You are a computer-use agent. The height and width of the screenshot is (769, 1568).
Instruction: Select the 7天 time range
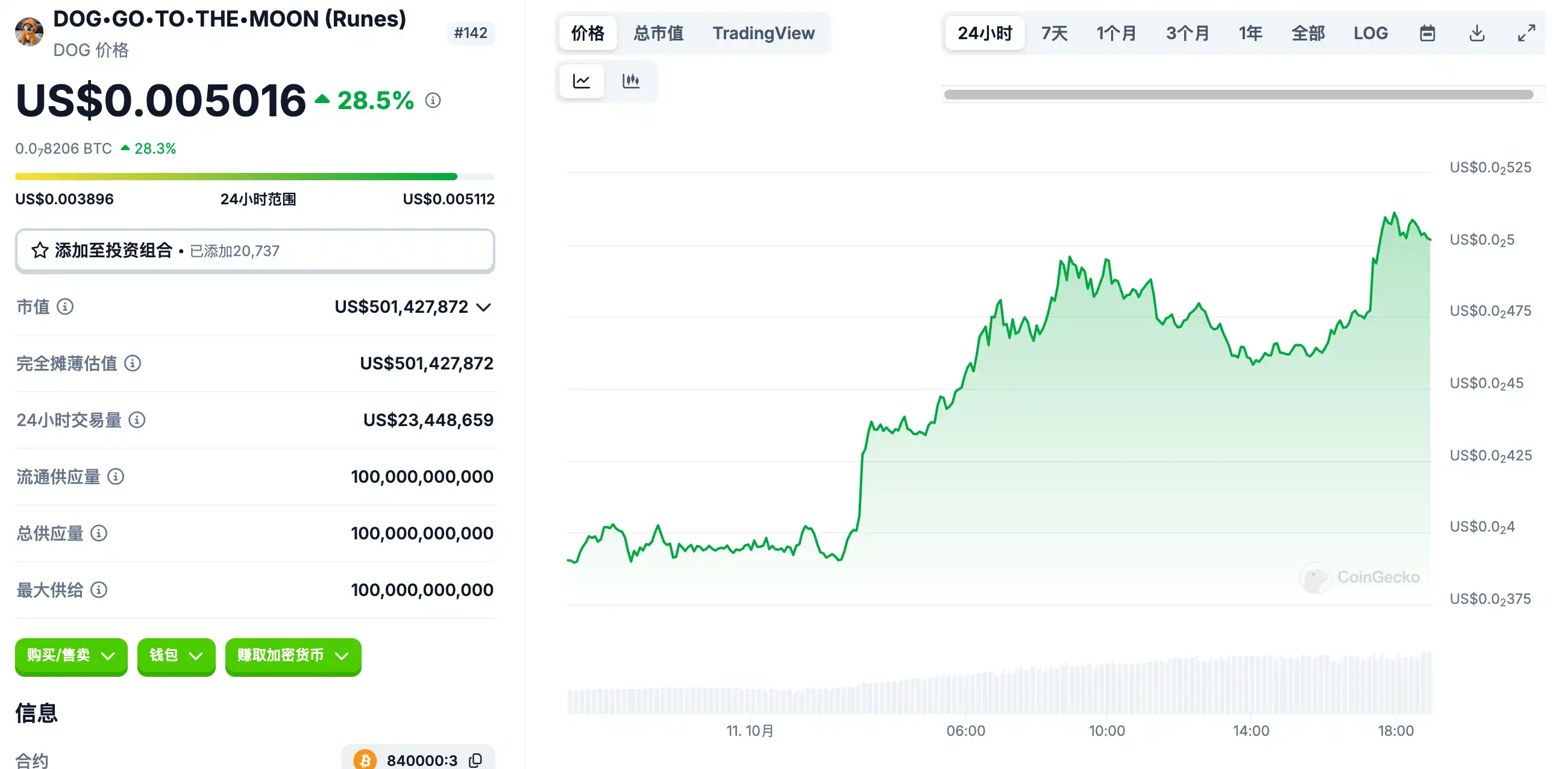point(1054,33)
